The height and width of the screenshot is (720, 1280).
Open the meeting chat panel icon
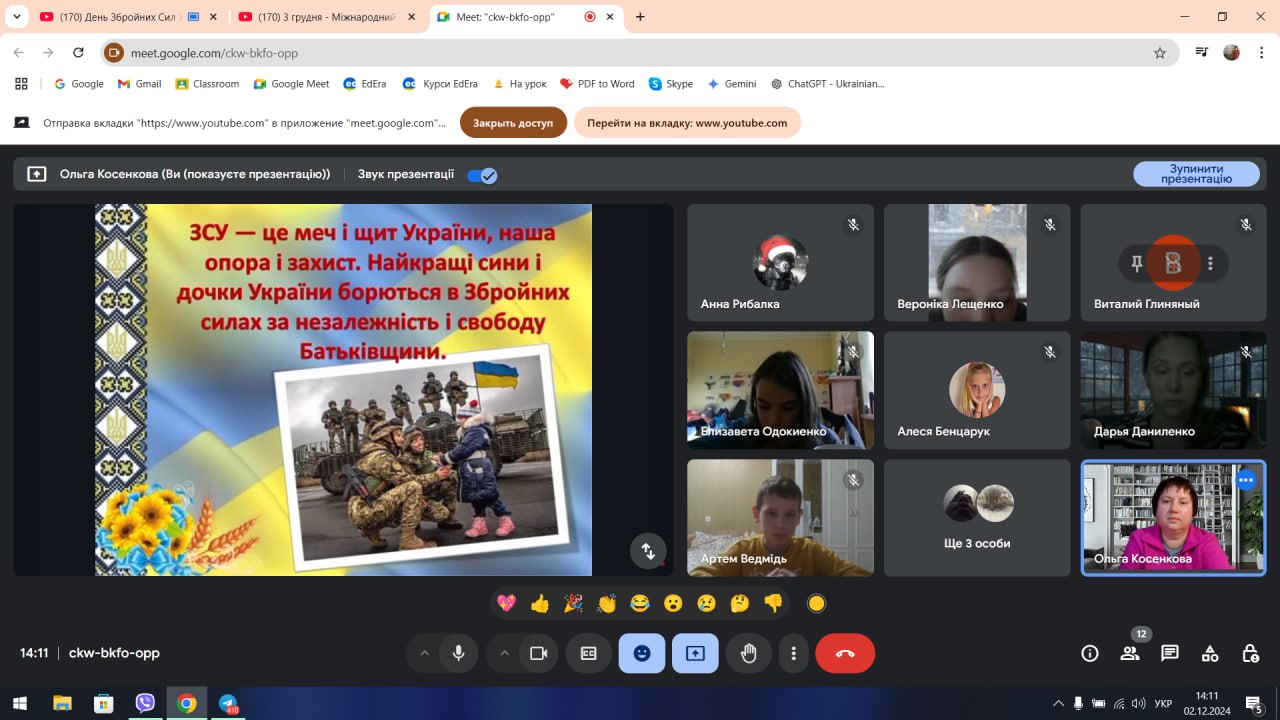pyautogui.click(x=1169, y=653)
